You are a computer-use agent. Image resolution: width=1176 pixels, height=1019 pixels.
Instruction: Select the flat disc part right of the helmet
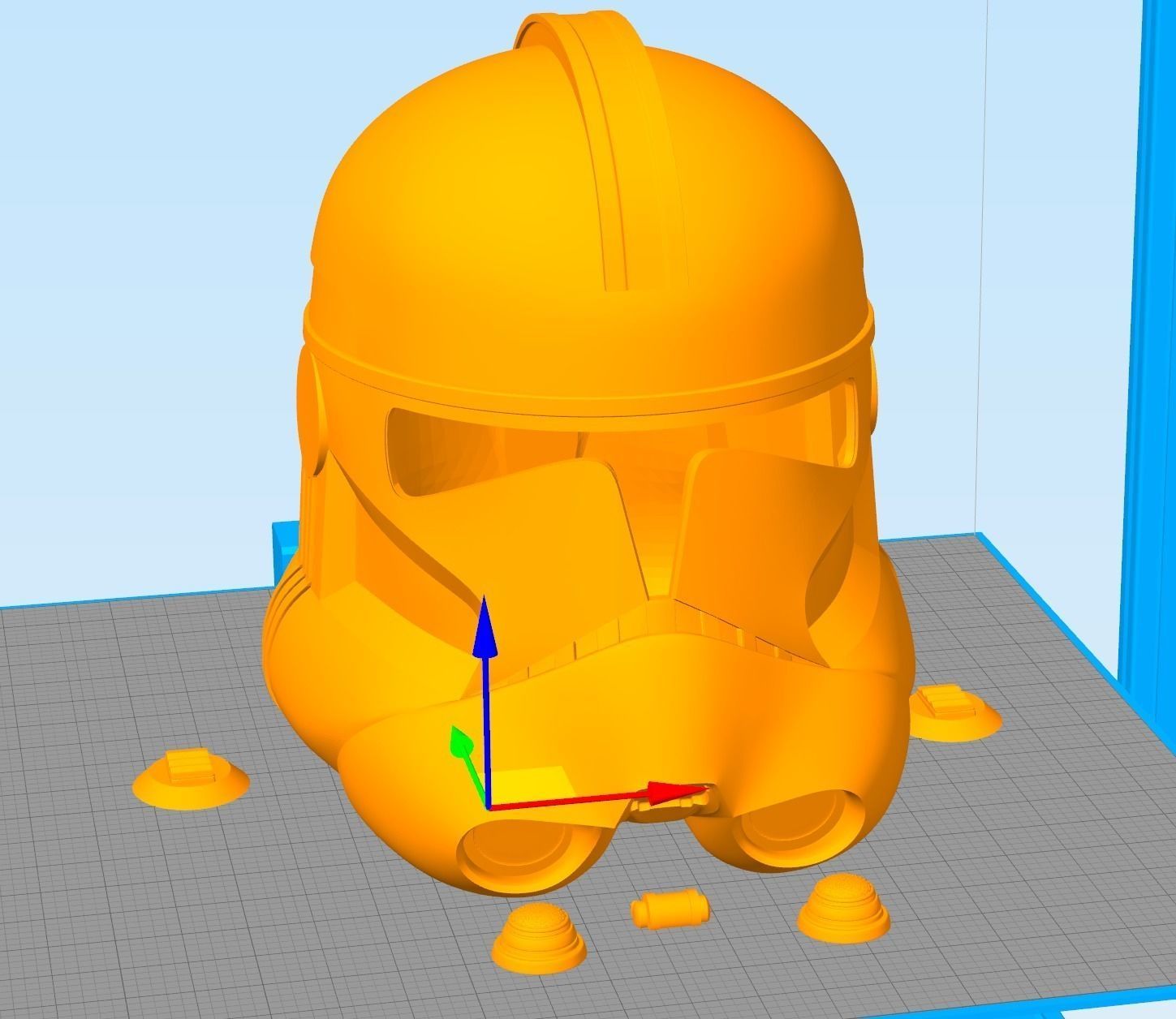[x=954, y=712]
